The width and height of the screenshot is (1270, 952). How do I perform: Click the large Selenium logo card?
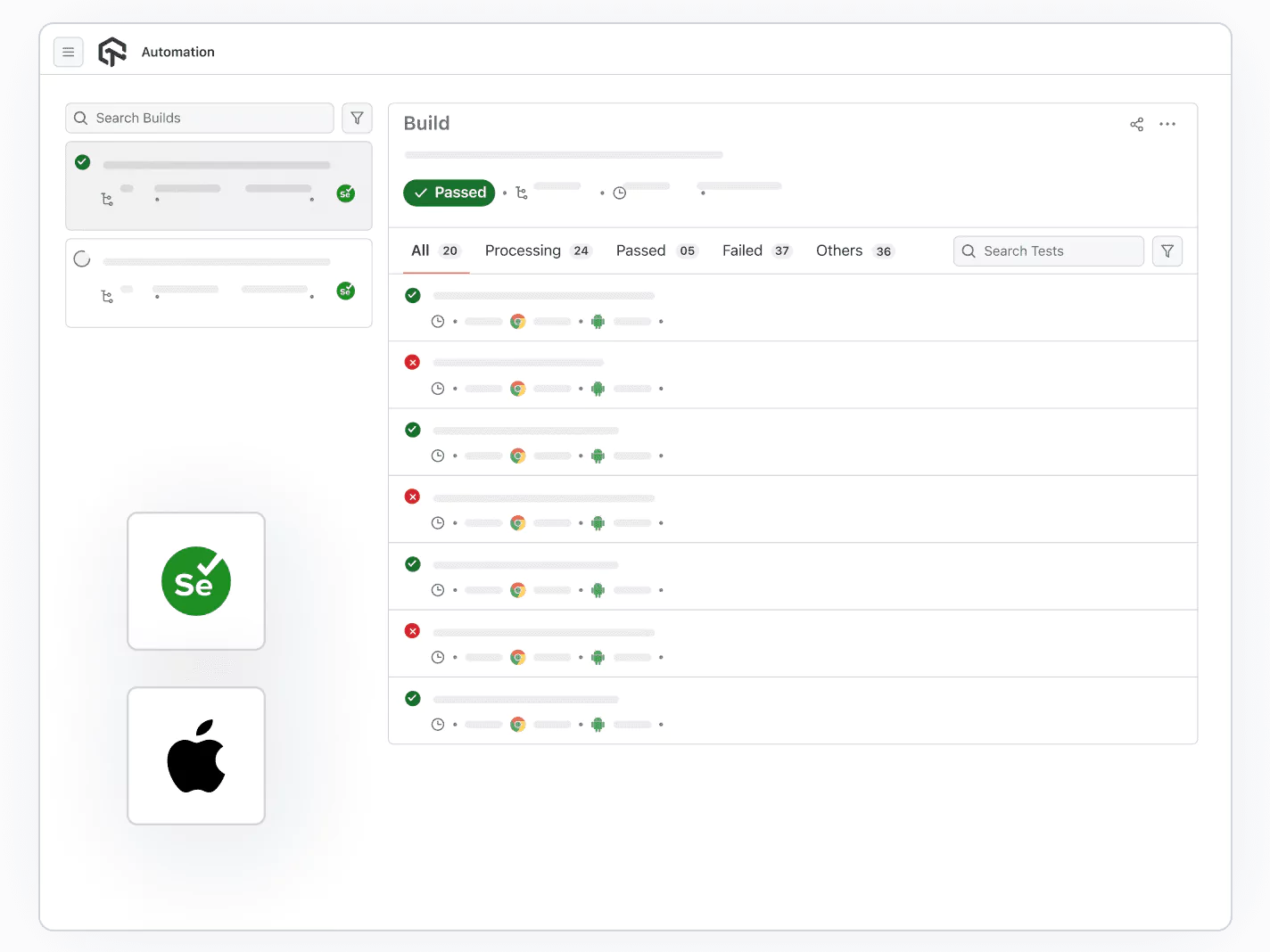point(195,581)
